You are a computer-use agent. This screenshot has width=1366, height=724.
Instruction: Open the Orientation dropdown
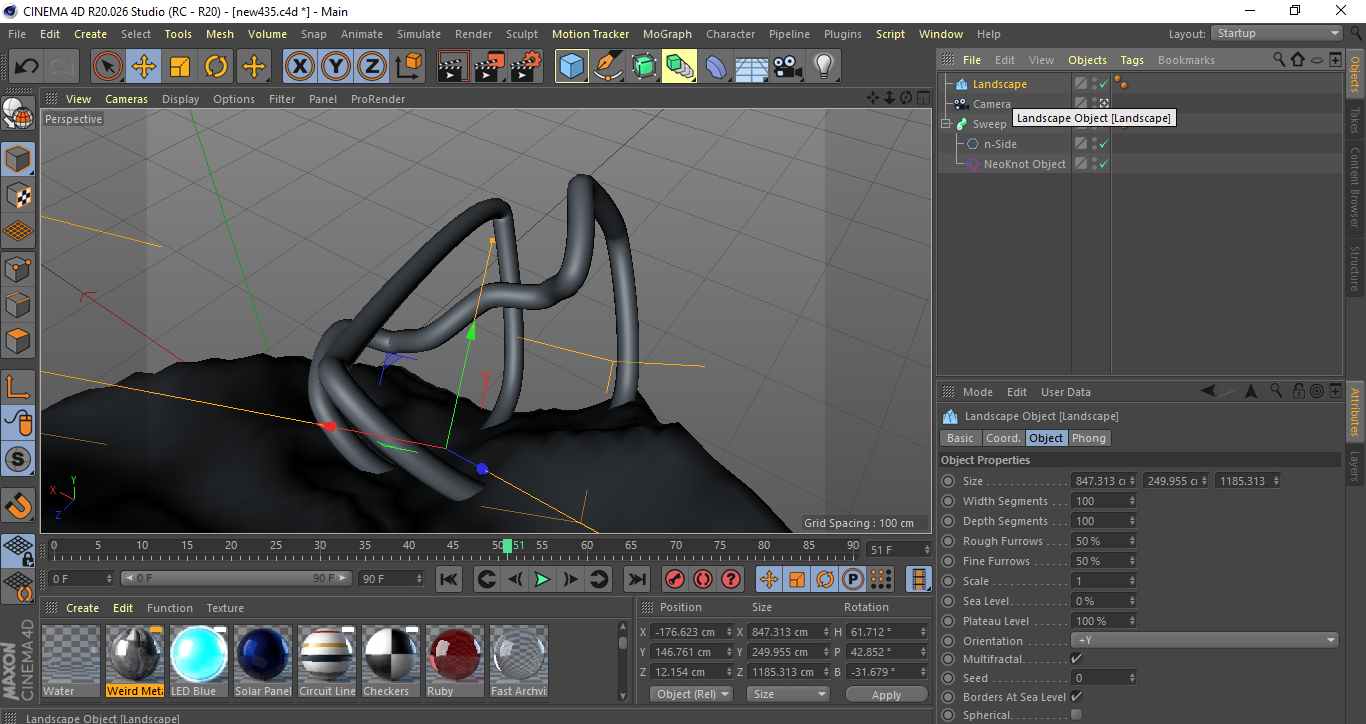1205,641
